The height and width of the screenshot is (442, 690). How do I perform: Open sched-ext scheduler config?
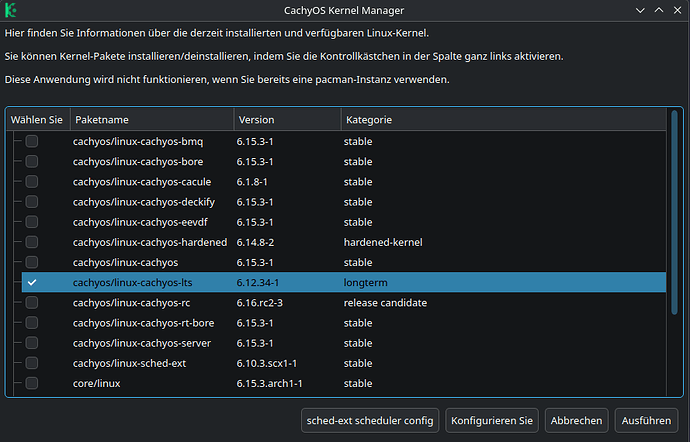pos(370,420)
